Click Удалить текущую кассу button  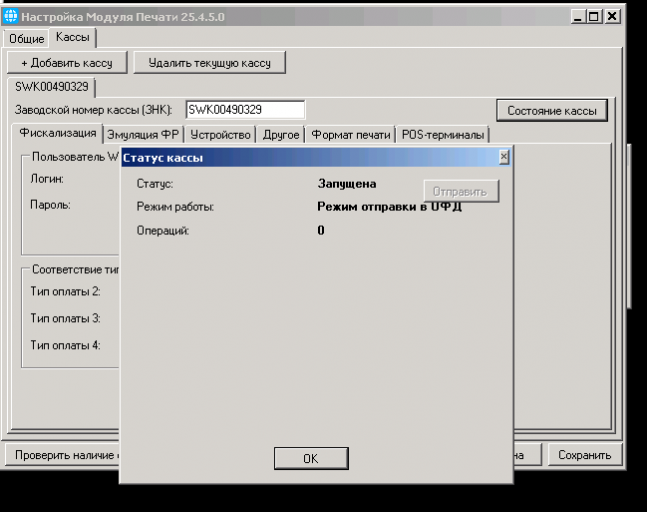[210, 63]
